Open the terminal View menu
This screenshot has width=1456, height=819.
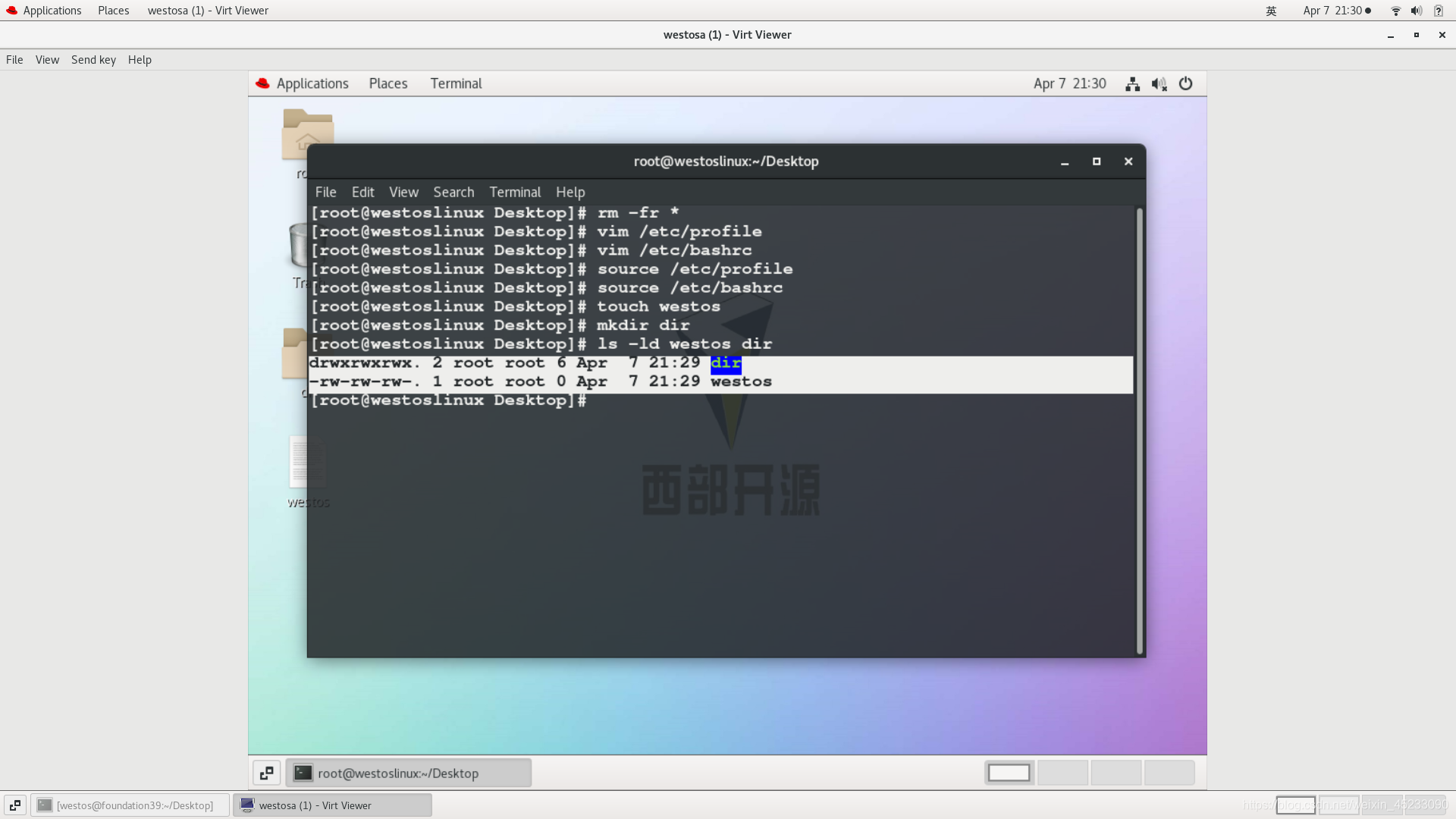point(403,193)
